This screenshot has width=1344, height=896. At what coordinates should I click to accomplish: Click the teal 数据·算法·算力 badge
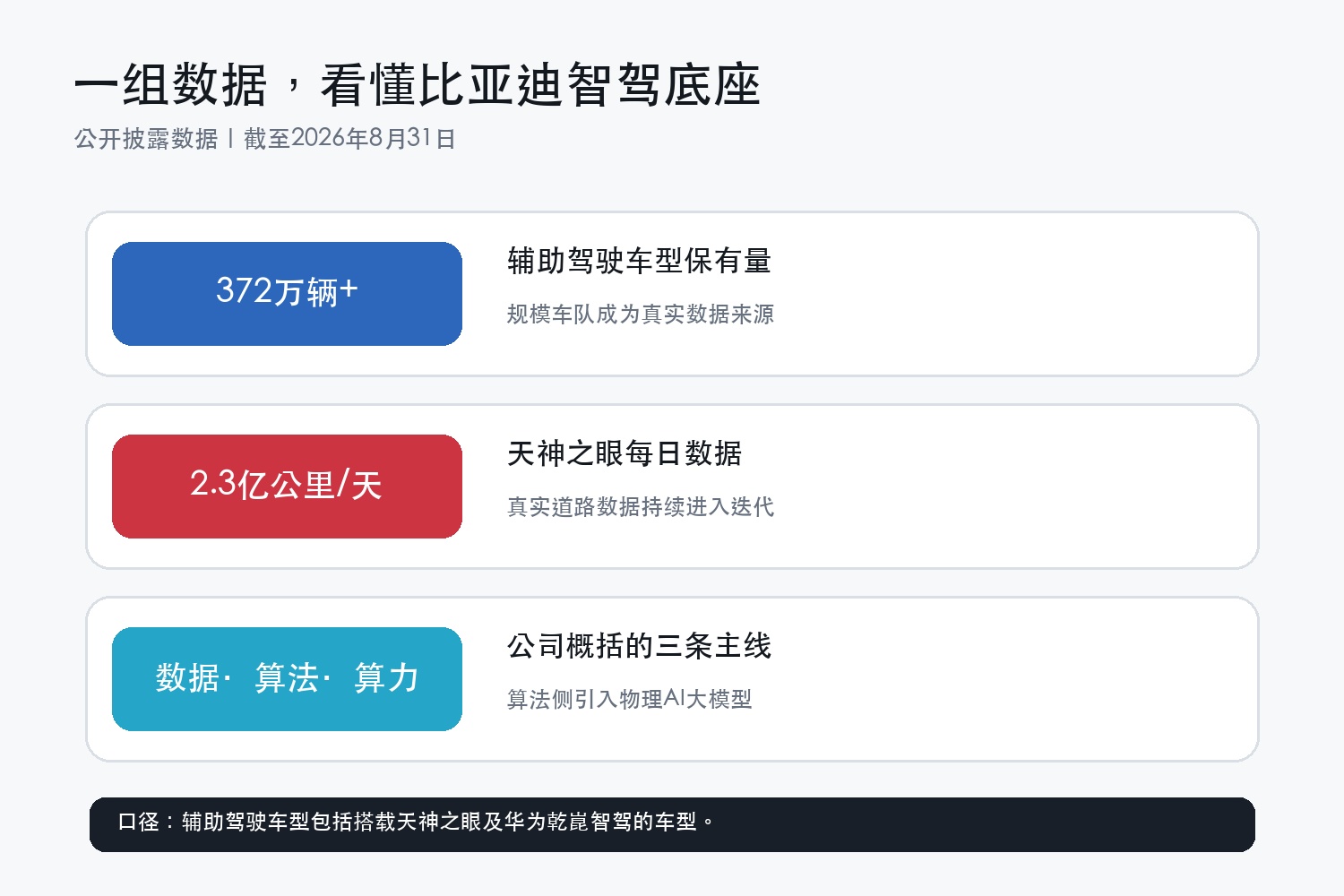click(287, 679)
